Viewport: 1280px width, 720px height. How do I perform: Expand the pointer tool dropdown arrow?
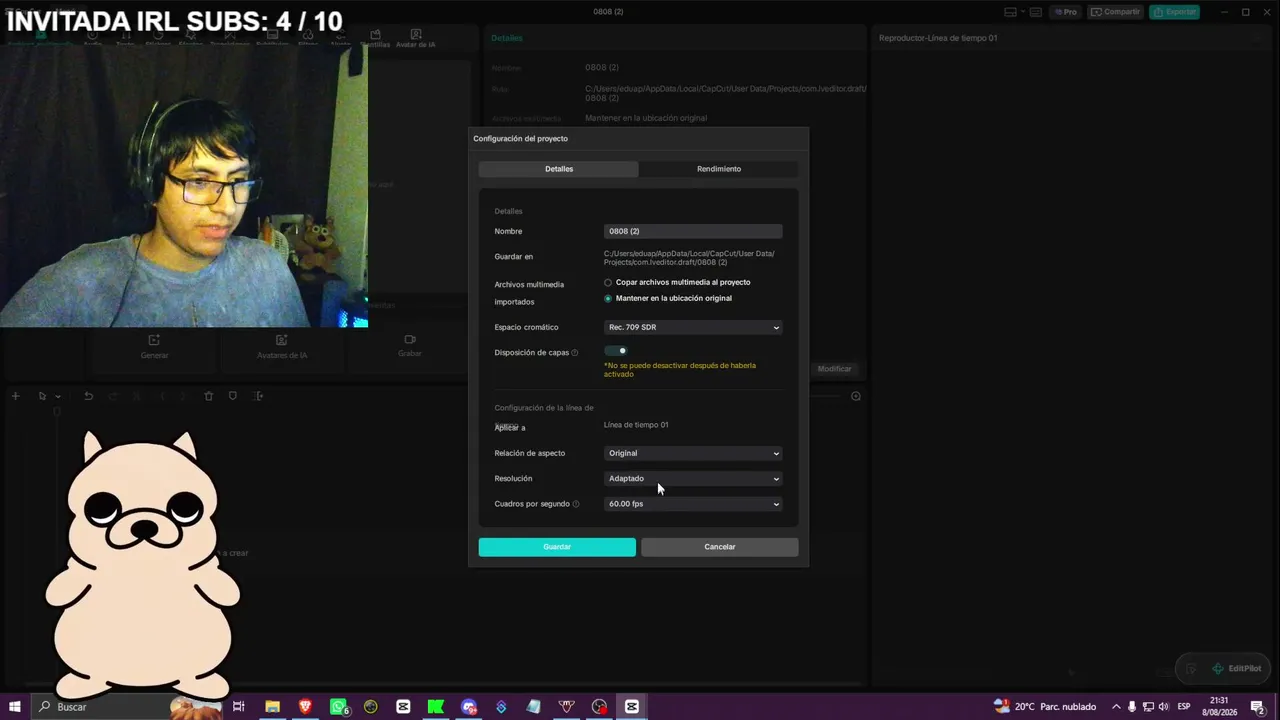point(58,397)
